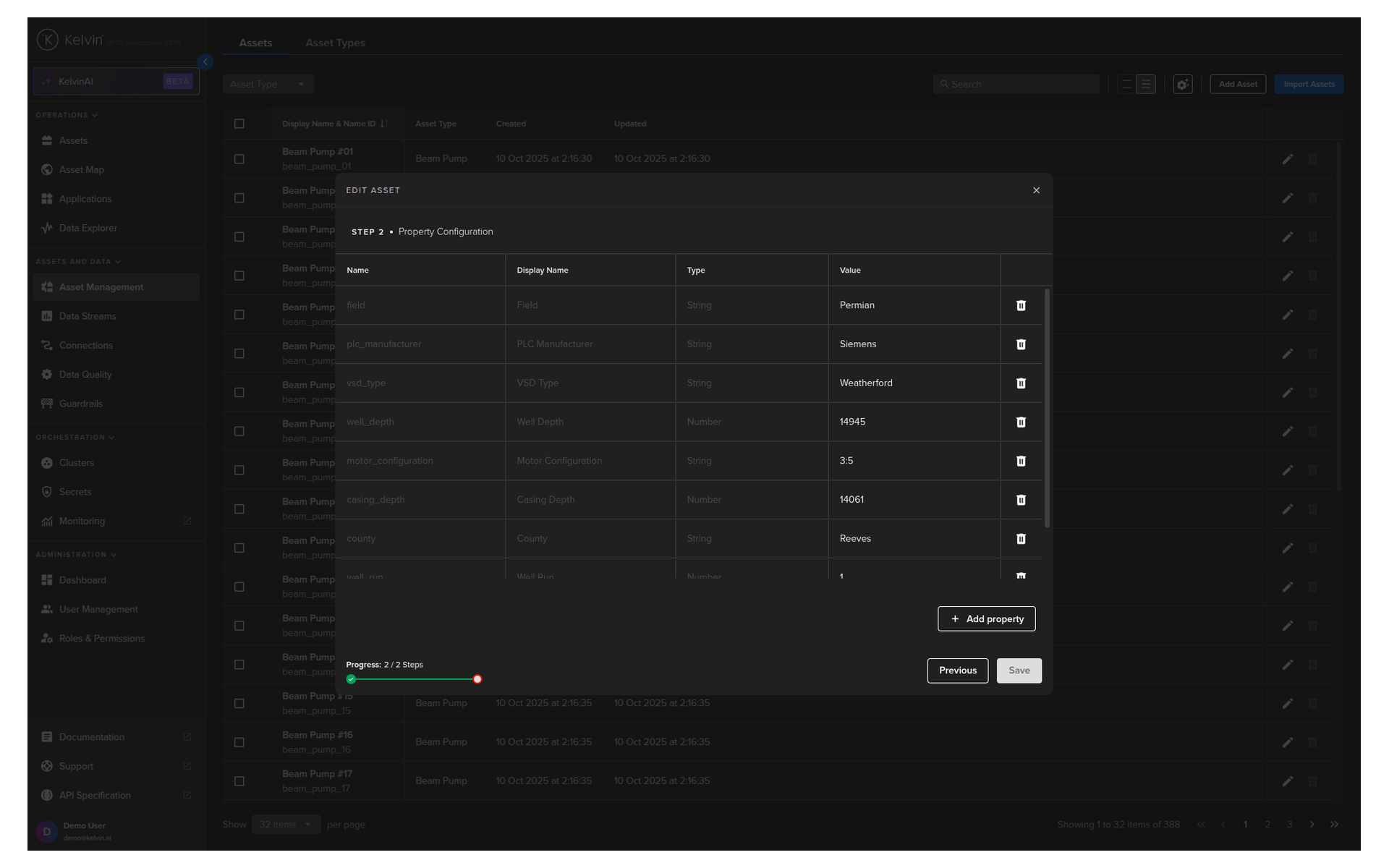Delete the plc_manufacturer property row
The image size is (1389, 868).
(1021, 344)
